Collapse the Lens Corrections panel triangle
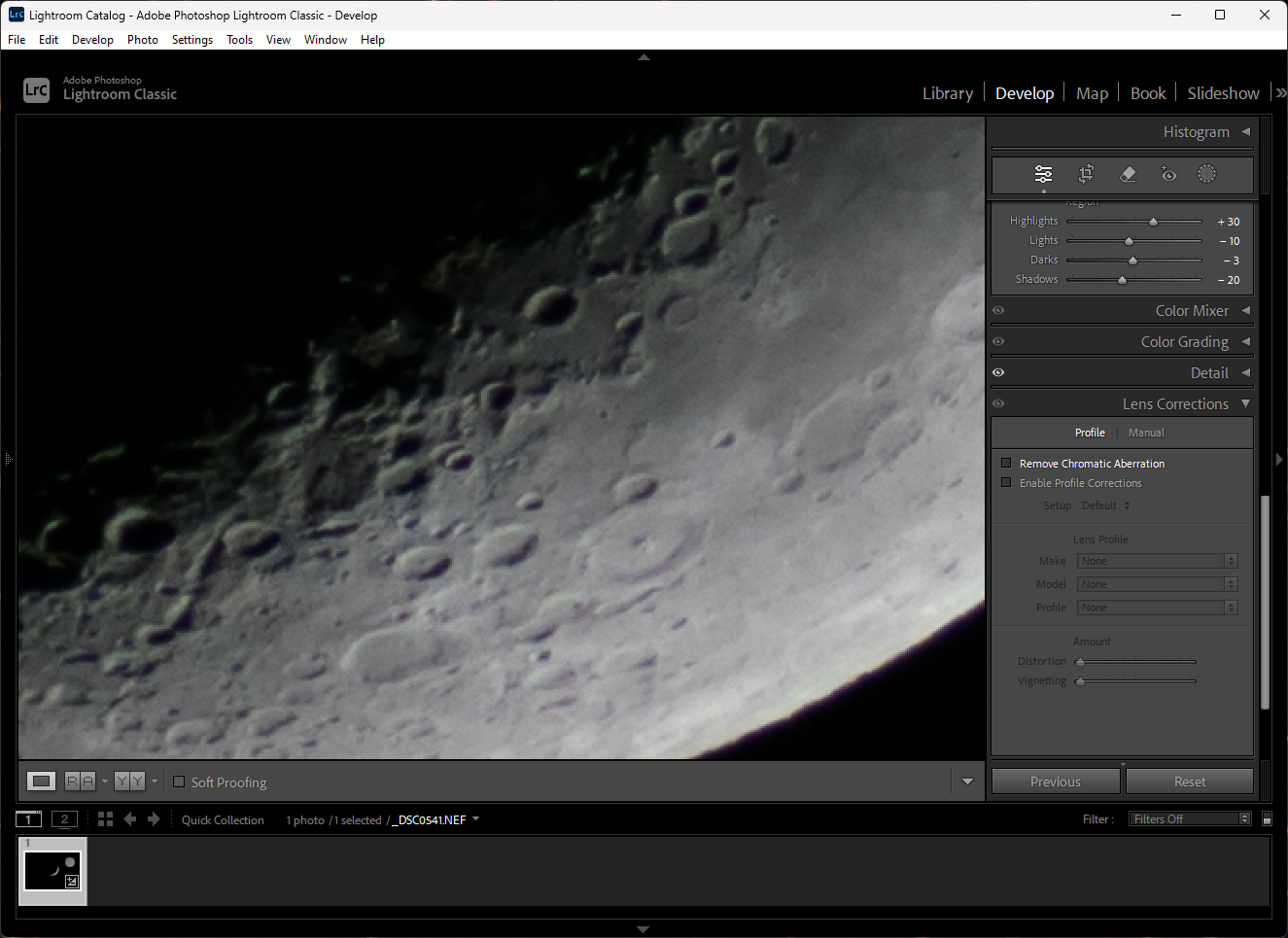This screenshot has height=938, width=1288. [x=1245, y=403]
